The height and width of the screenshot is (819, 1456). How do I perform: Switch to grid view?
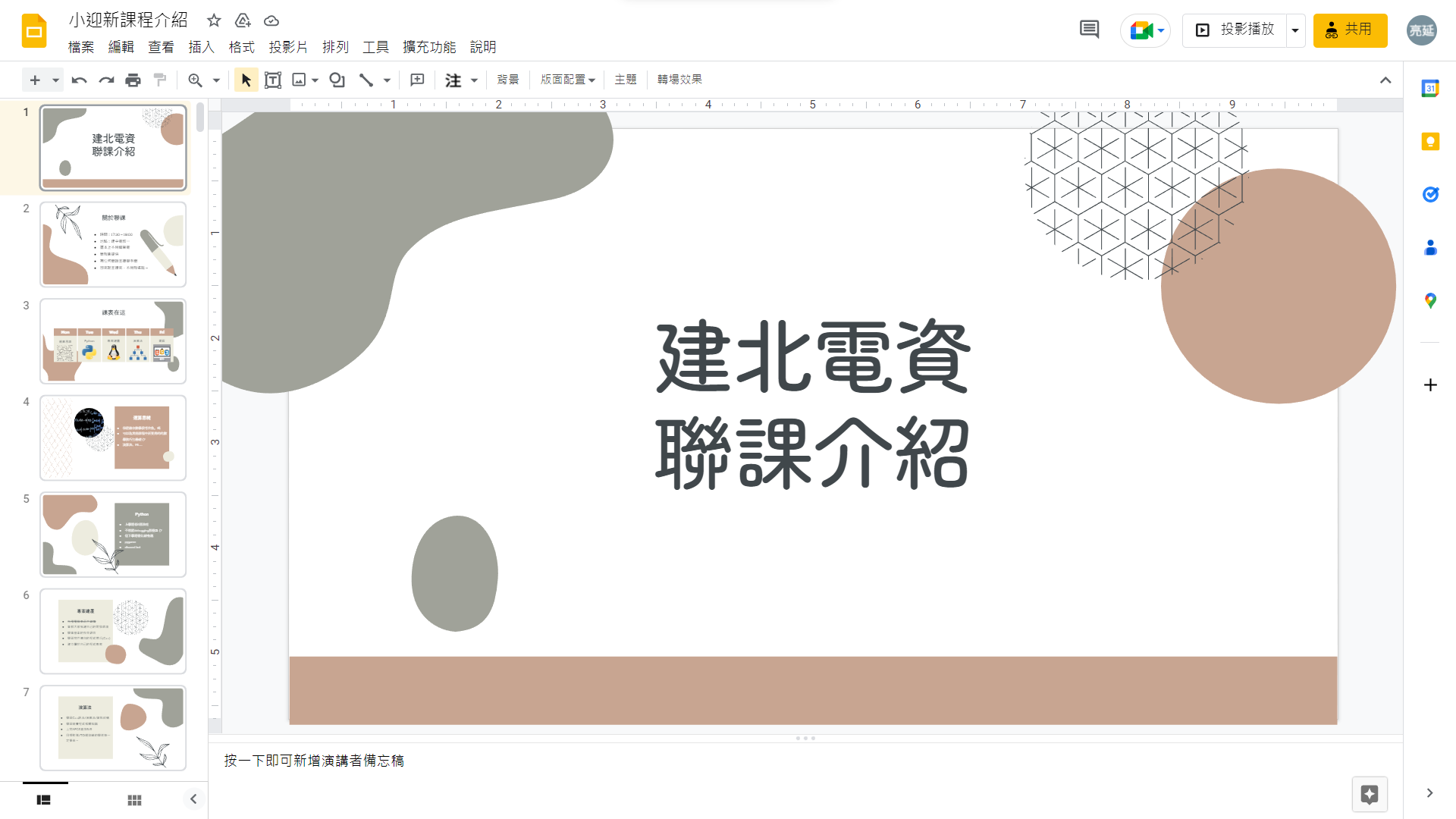[x=134, y=799]
